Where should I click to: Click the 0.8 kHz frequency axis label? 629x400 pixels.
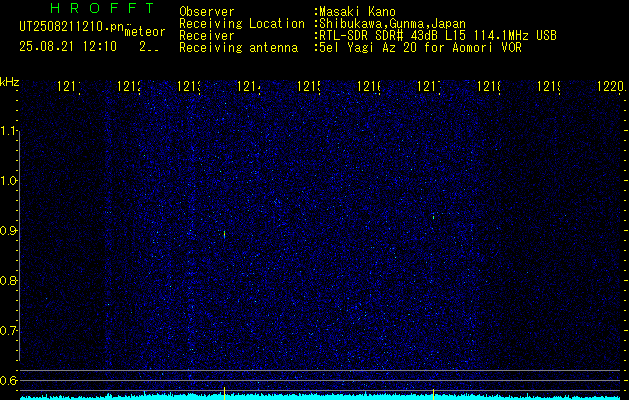point(8,280)
